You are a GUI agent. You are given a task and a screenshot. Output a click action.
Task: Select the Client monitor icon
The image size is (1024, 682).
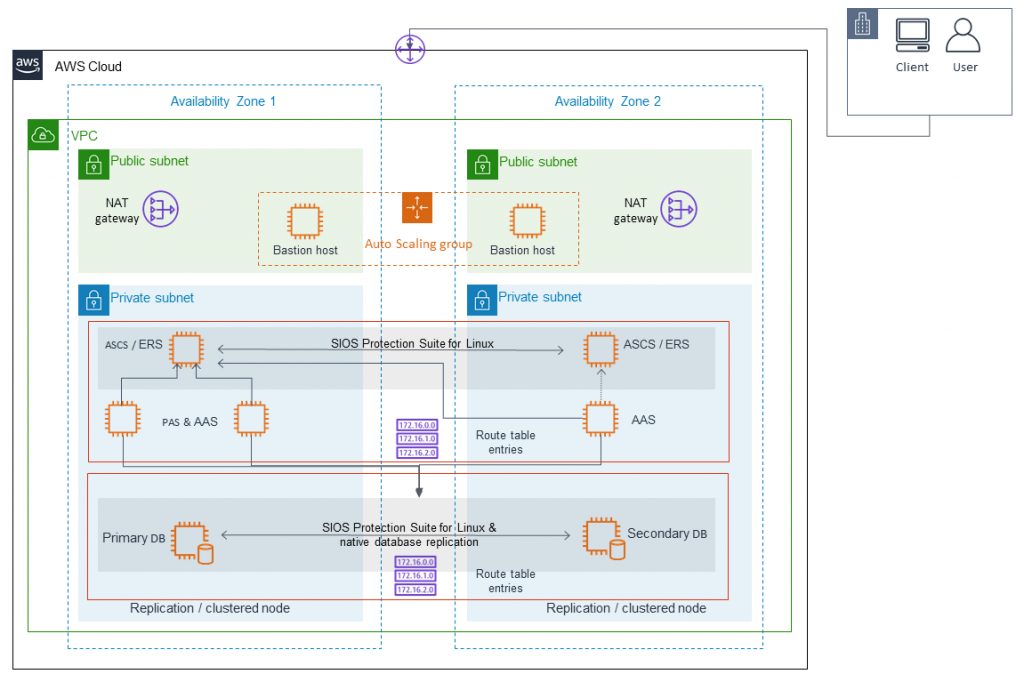point(912,34)
